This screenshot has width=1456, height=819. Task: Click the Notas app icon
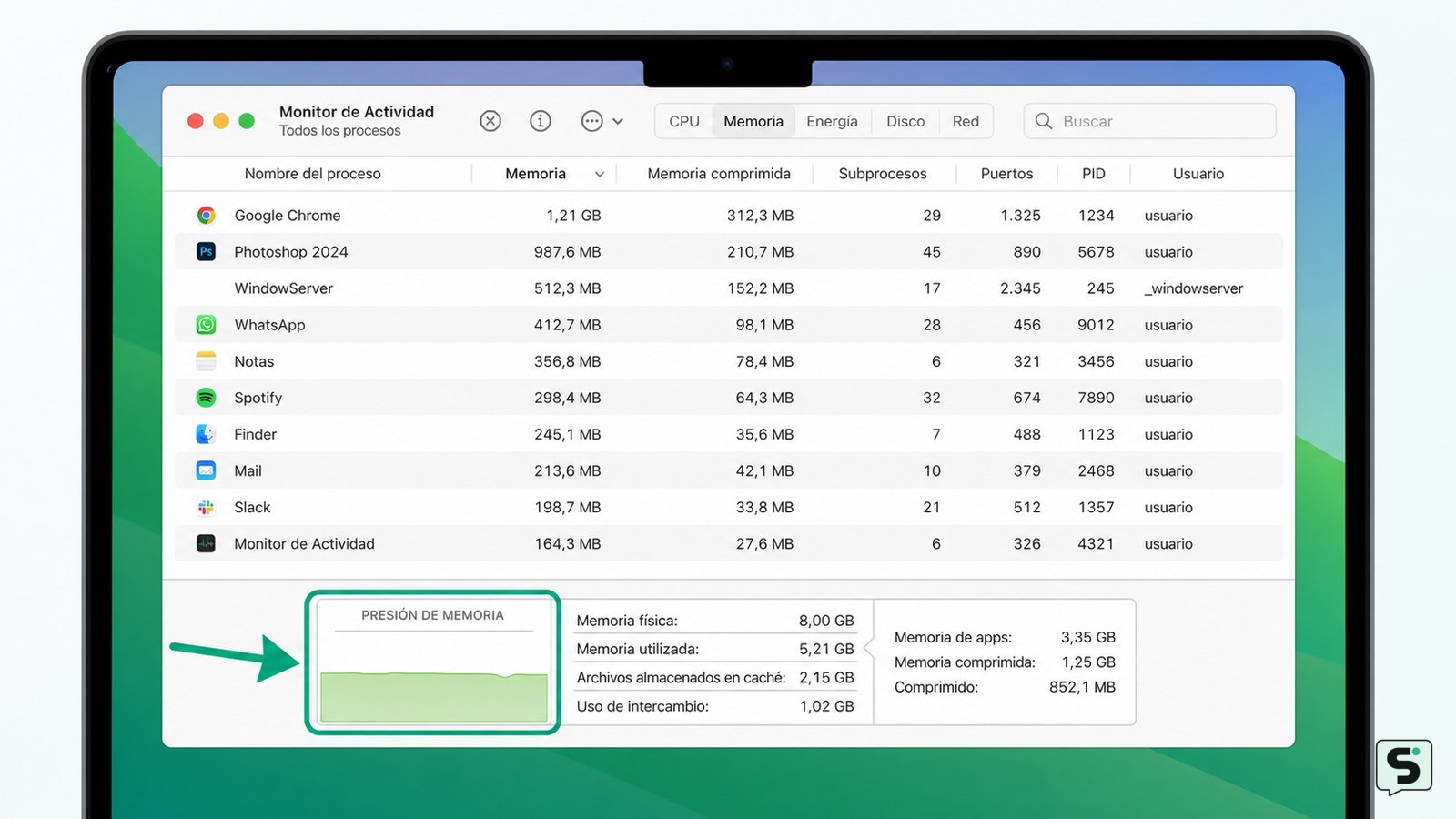tap(207, 361)
